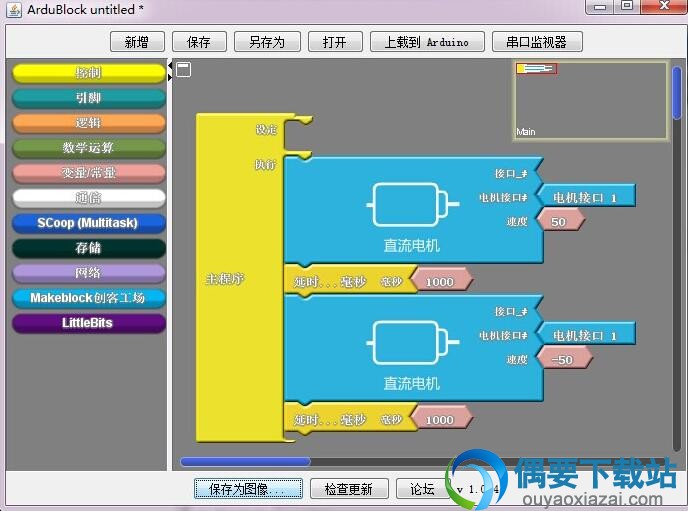Open the SCoop (Multitask) category

[89, 223]
